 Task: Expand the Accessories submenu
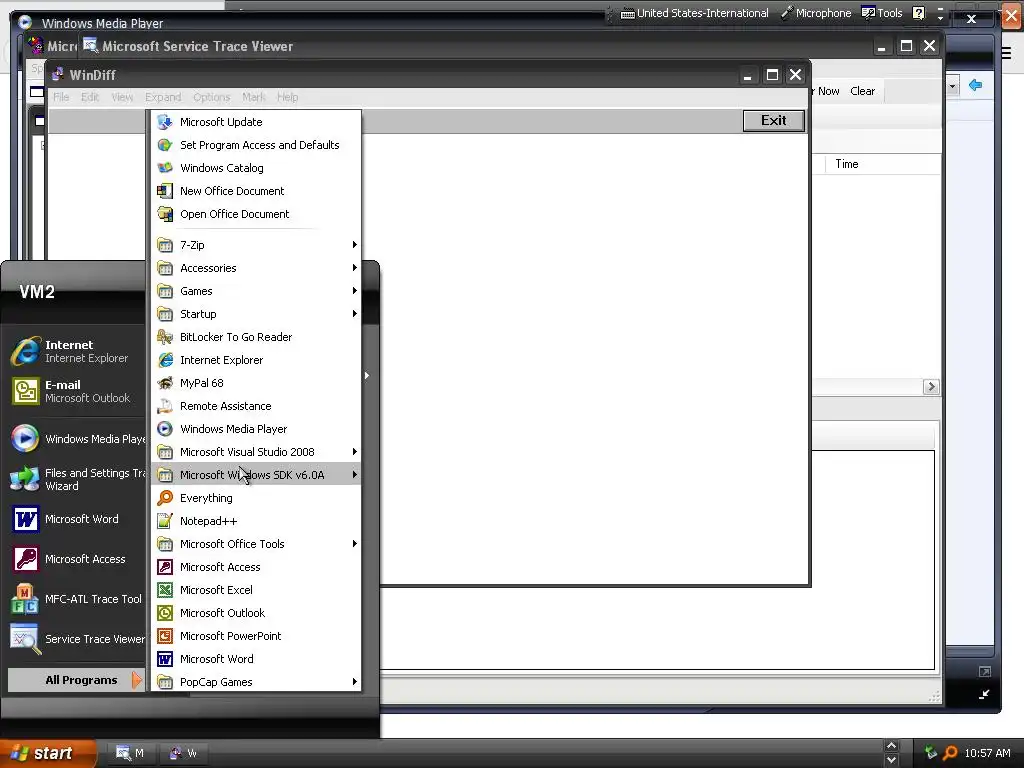[x=256, y=268]
